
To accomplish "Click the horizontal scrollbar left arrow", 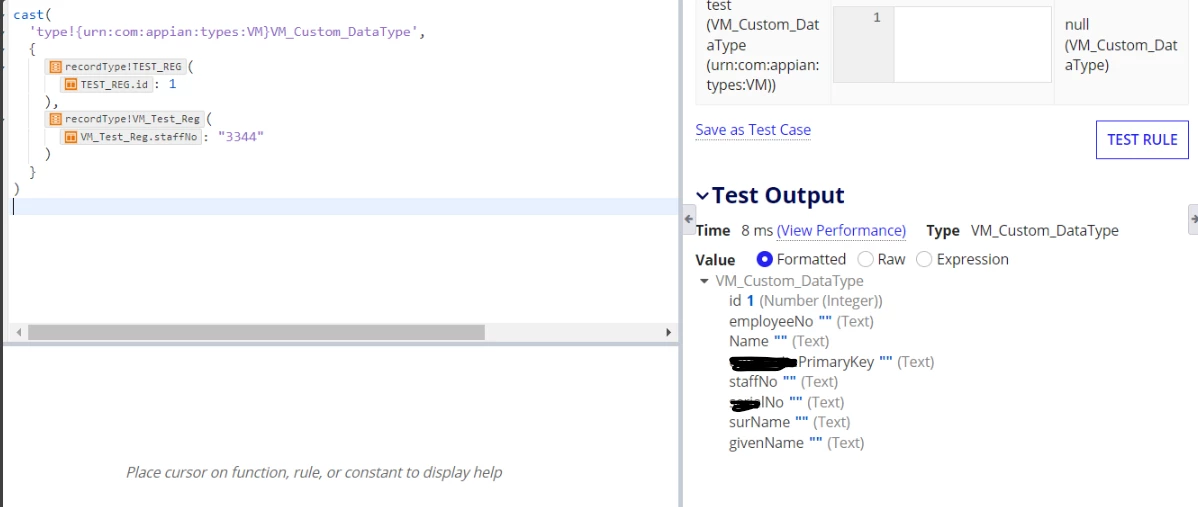I will click(x=18, y=333).
